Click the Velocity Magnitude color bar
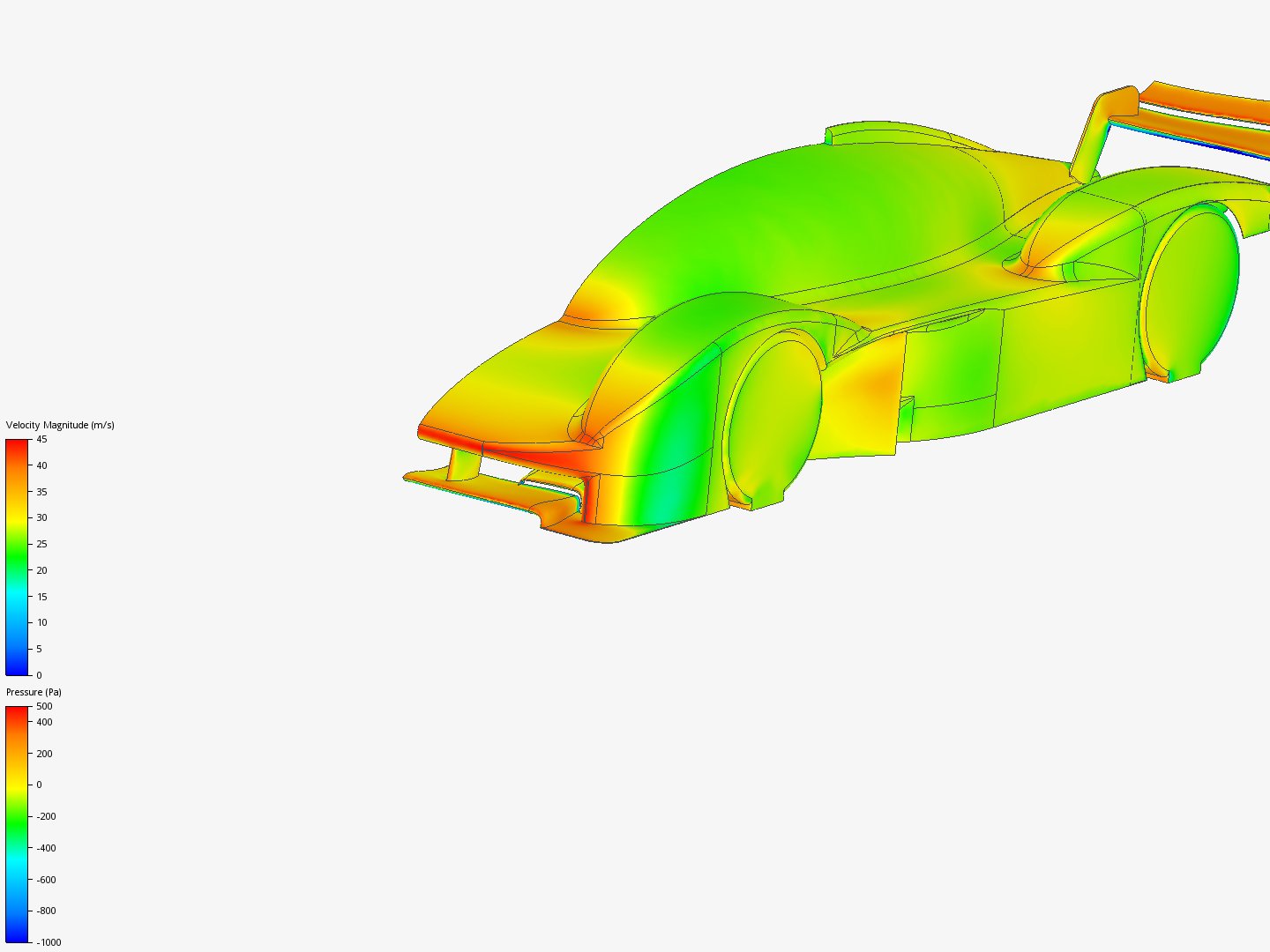This screenshot has height=952, width=1270. (x=17, y=557)
